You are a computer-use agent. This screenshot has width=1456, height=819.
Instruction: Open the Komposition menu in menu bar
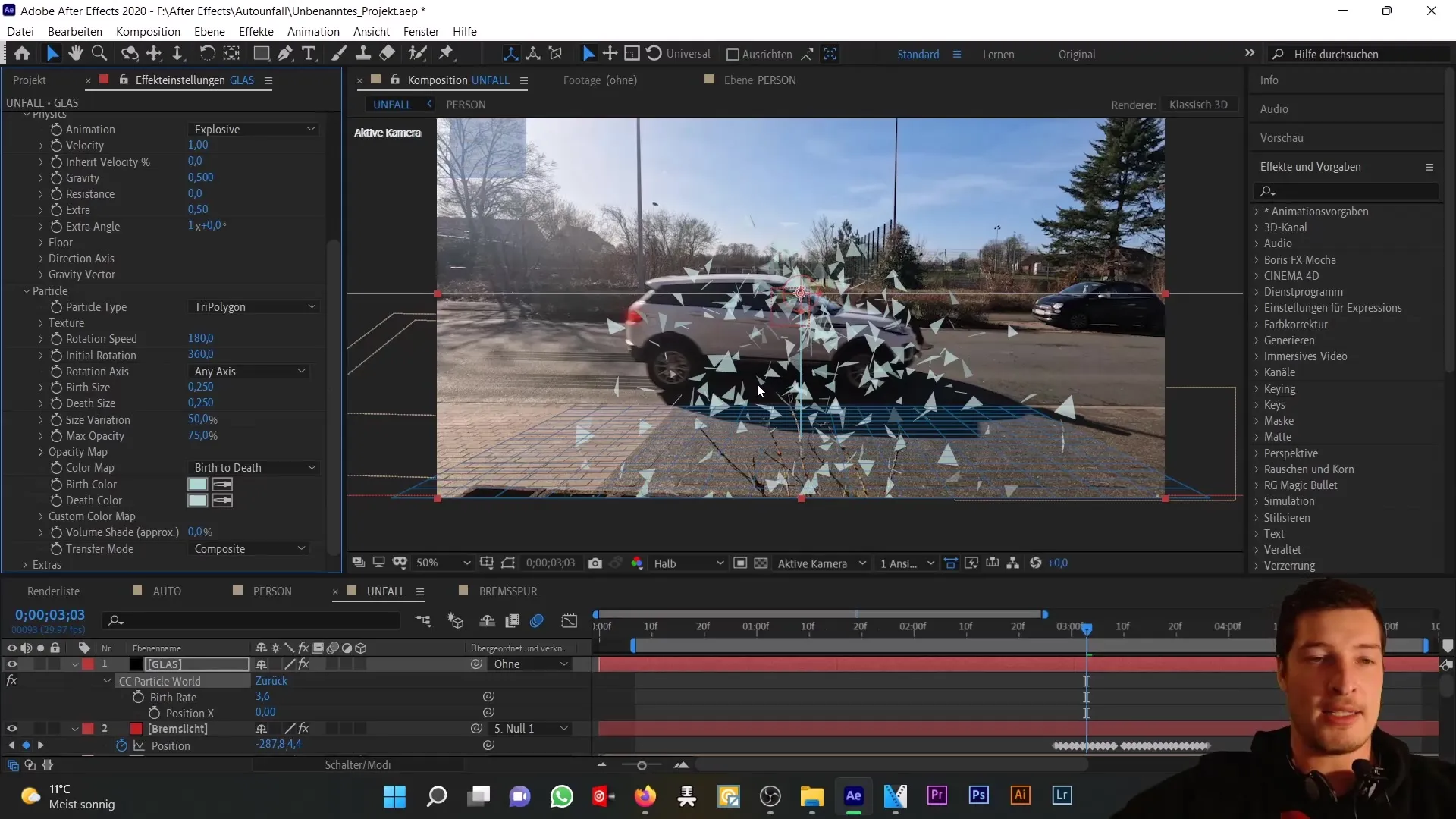click(x=148, y=31)
